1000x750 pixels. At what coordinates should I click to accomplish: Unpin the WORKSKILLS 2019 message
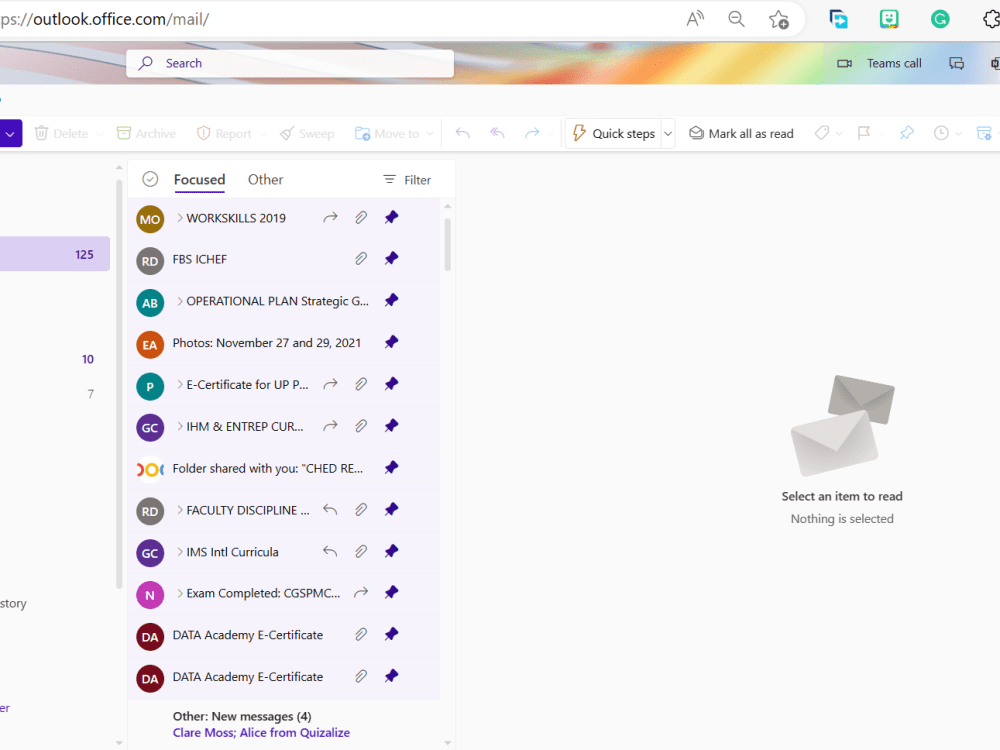(x=392, y=217)
